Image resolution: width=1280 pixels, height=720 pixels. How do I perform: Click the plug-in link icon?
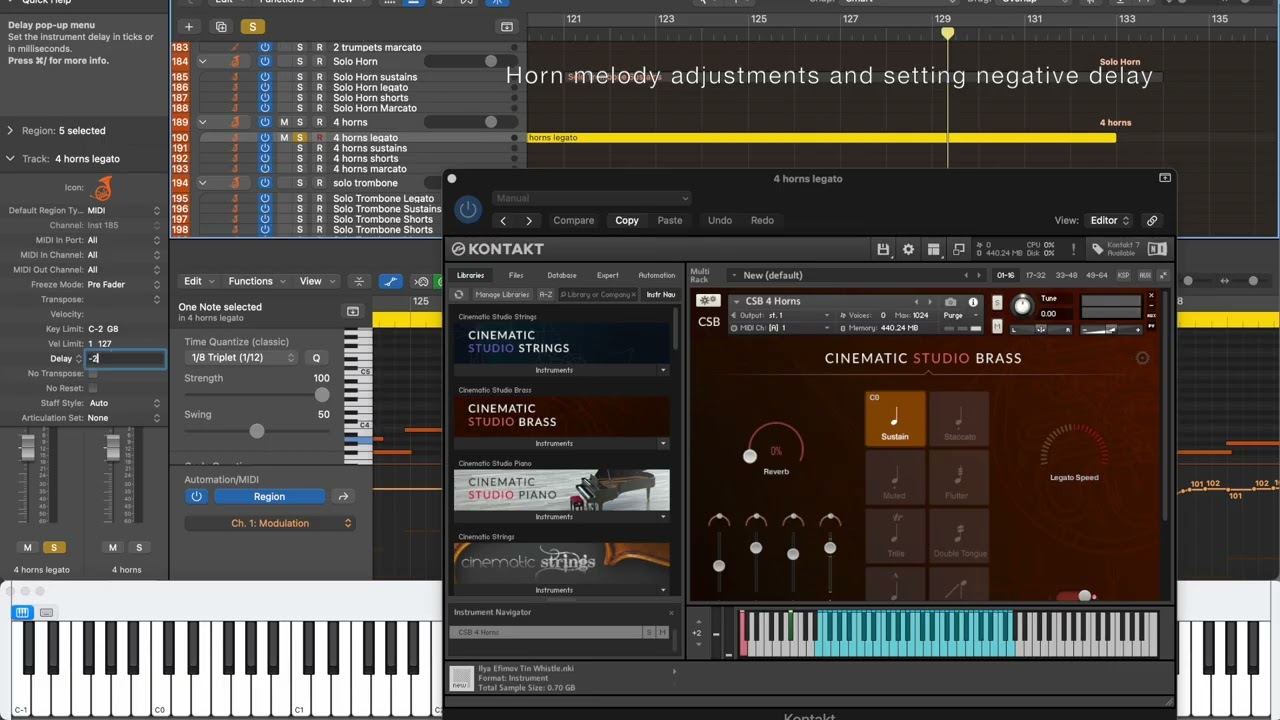(1152, 221)
